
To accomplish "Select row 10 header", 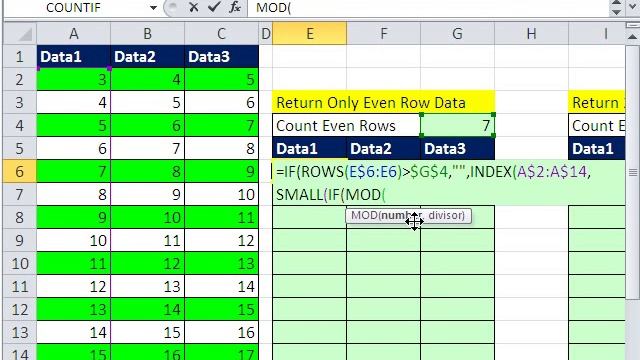I will coord(20,263).
